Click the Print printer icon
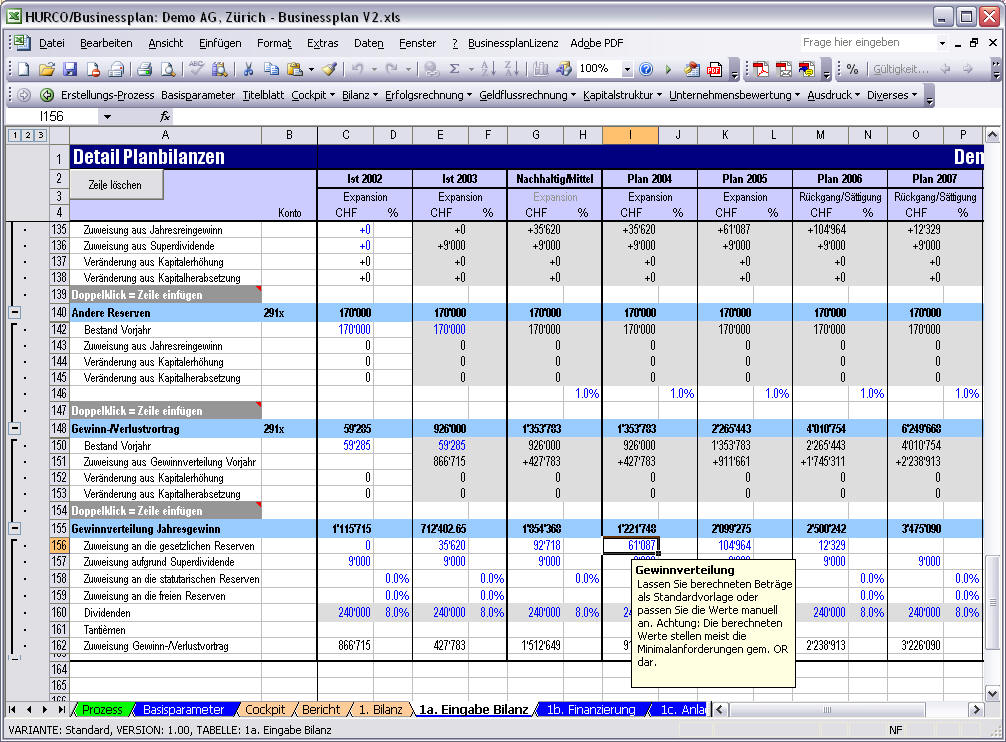The height and width of the screenshot is (742, 1006). click(x=145, y=69)
